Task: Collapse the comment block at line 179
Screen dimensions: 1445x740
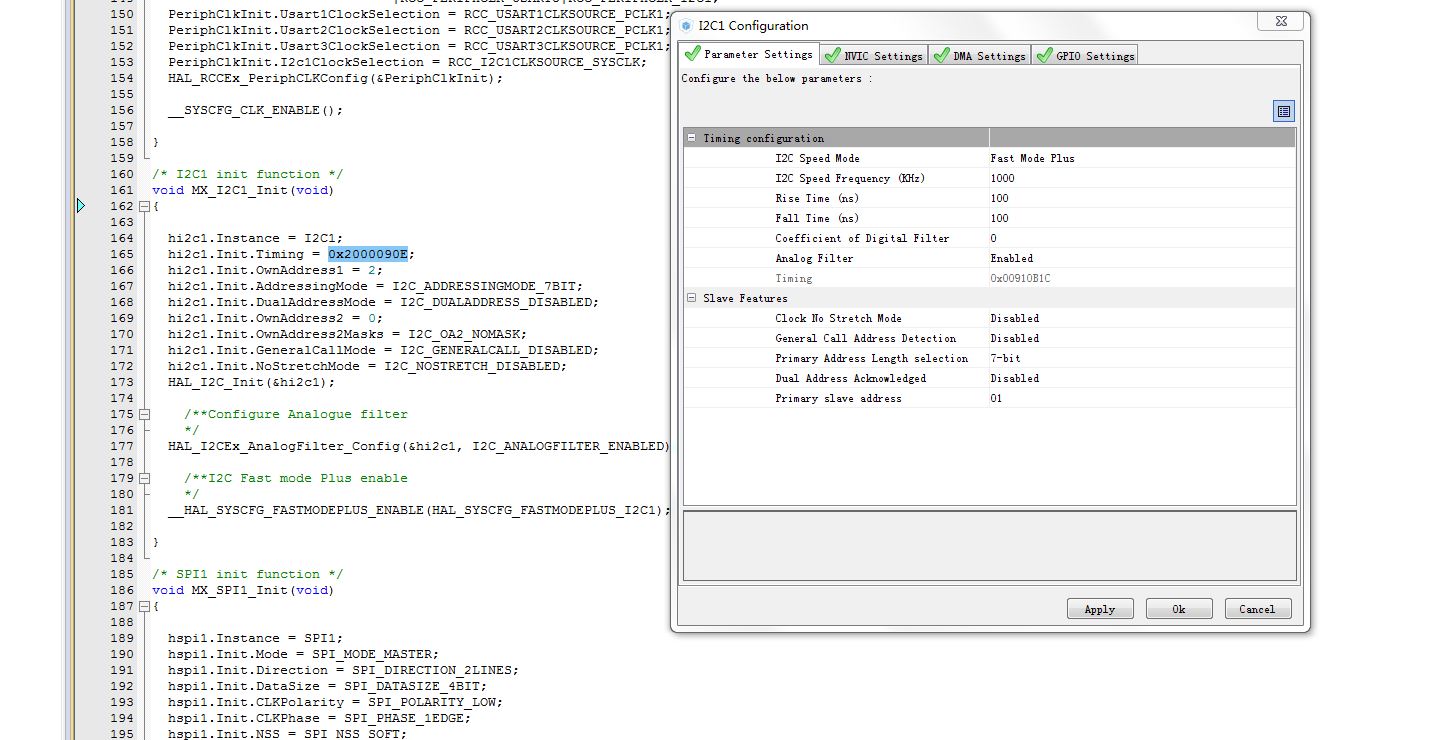Action: coord(145,478)
